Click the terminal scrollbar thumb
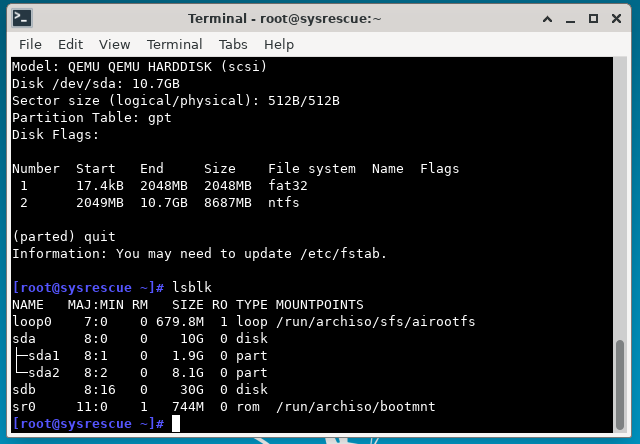 (620, 384)
